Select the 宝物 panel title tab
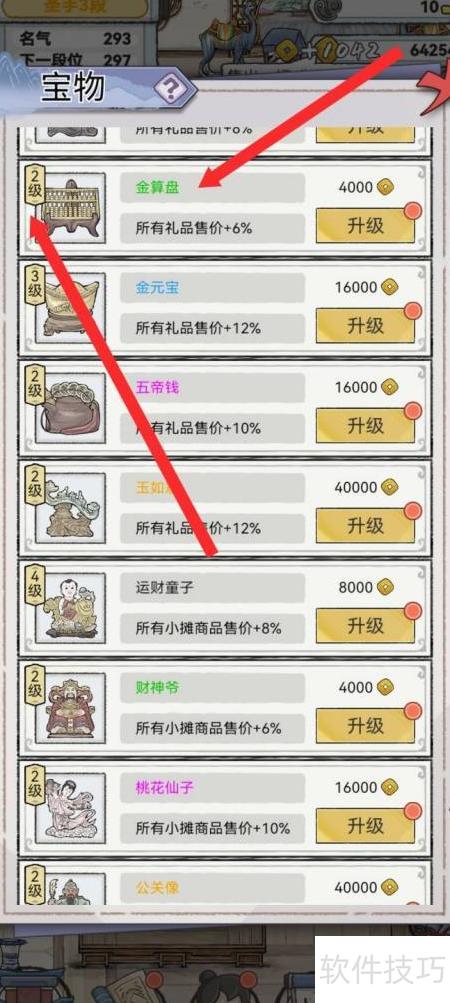 pyautogui.click(x=73, y=88)
